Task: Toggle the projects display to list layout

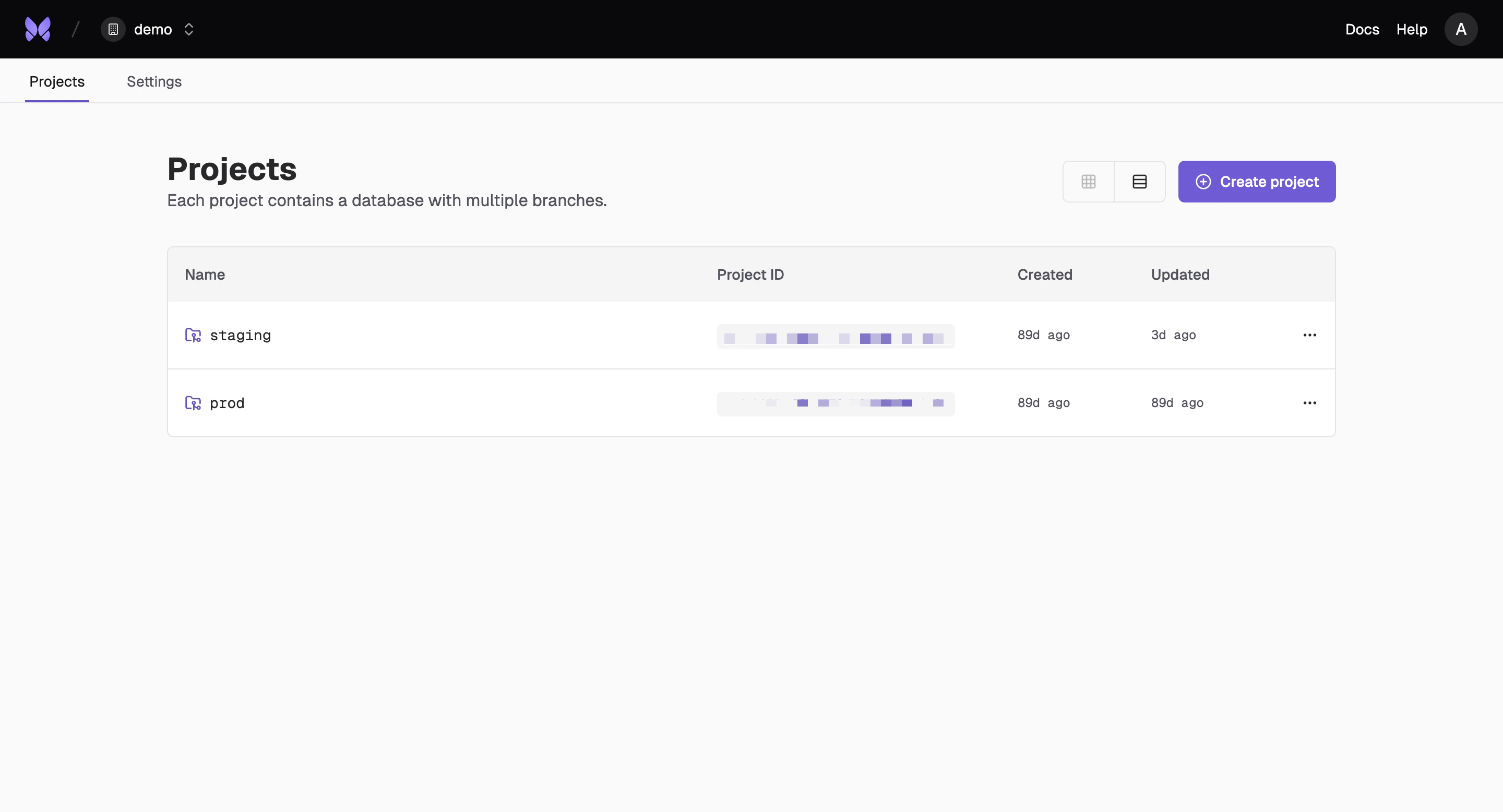Action: pyautogui.click(x=1139, y=182)
